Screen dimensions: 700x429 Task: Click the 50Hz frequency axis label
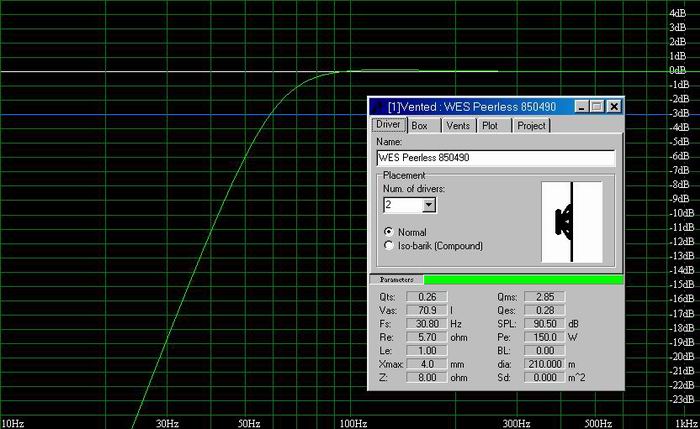(249, 423)
